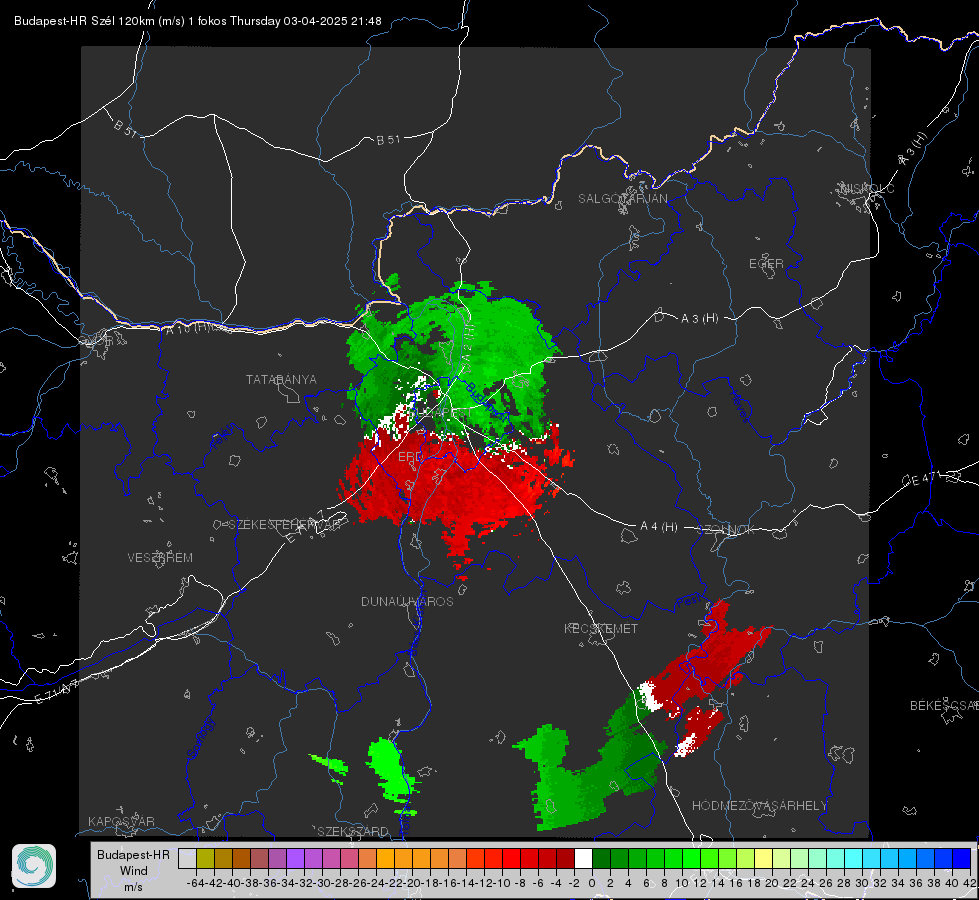Click the BÉKÉSCSABA city label
979x900 pixels.
[x=944, y=705]
